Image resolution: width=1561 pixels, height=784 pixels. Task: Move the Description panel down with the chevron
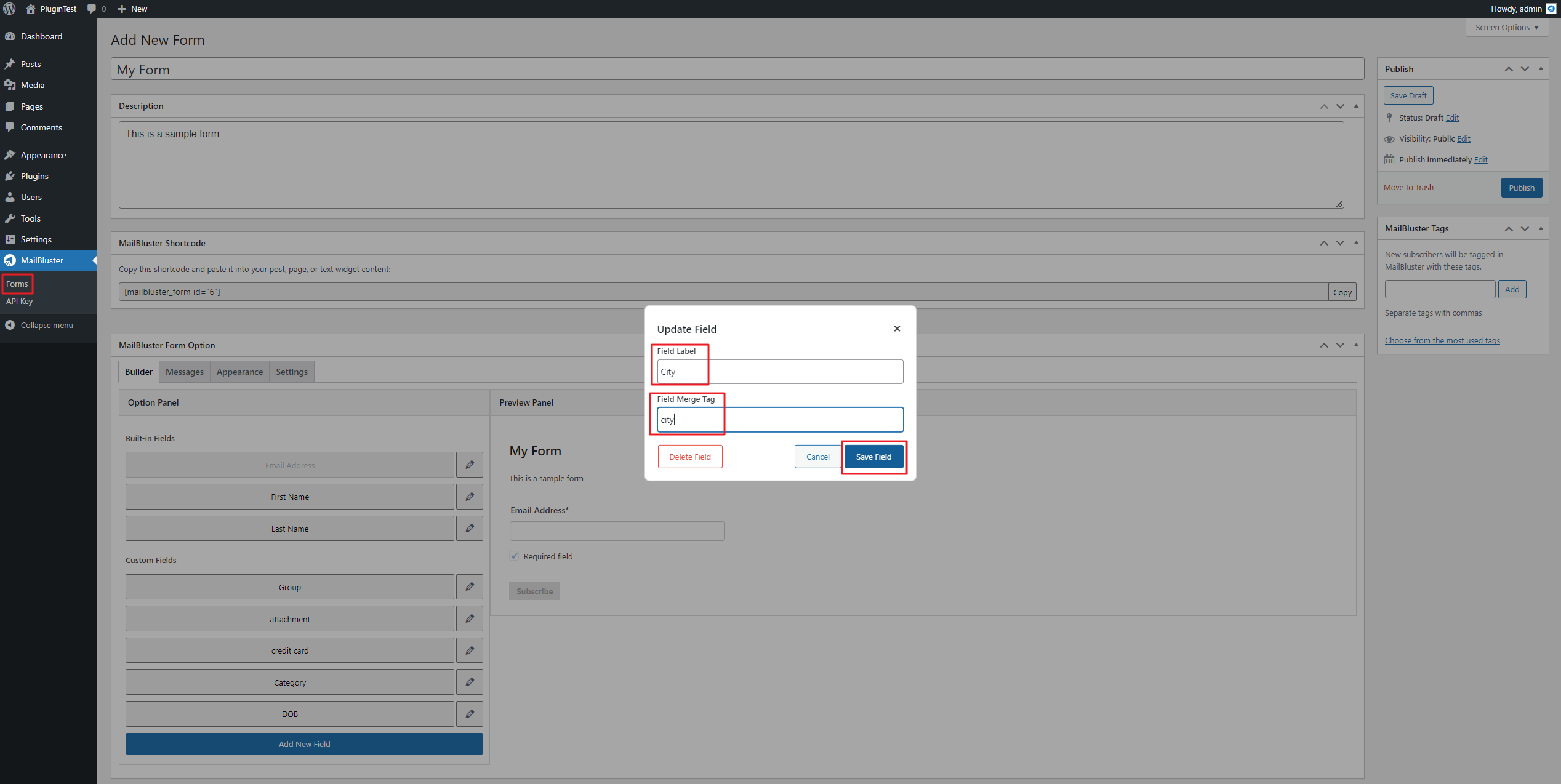[x=1340, y=106]
